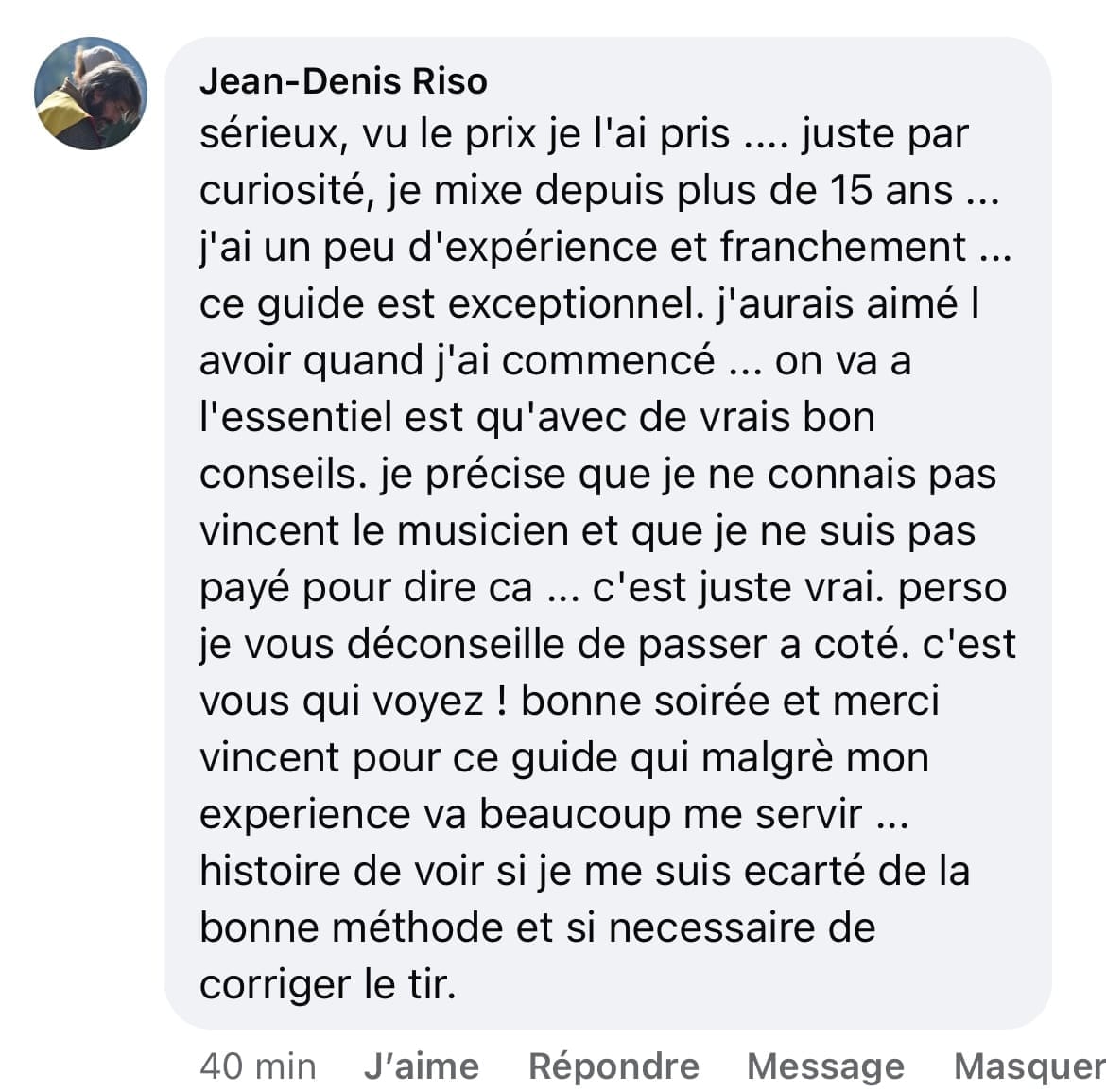1106x1092 pixels.
Task: Click the phrase 'c'est juste vrai'
Action: (x=738, y=588)
